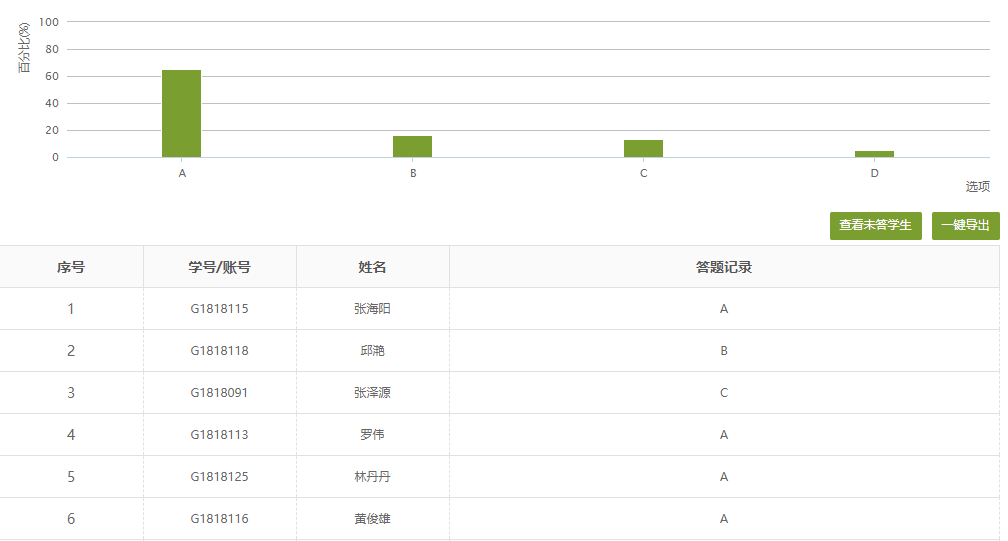
Task: Select the green bar for option A
Action: 181,114
